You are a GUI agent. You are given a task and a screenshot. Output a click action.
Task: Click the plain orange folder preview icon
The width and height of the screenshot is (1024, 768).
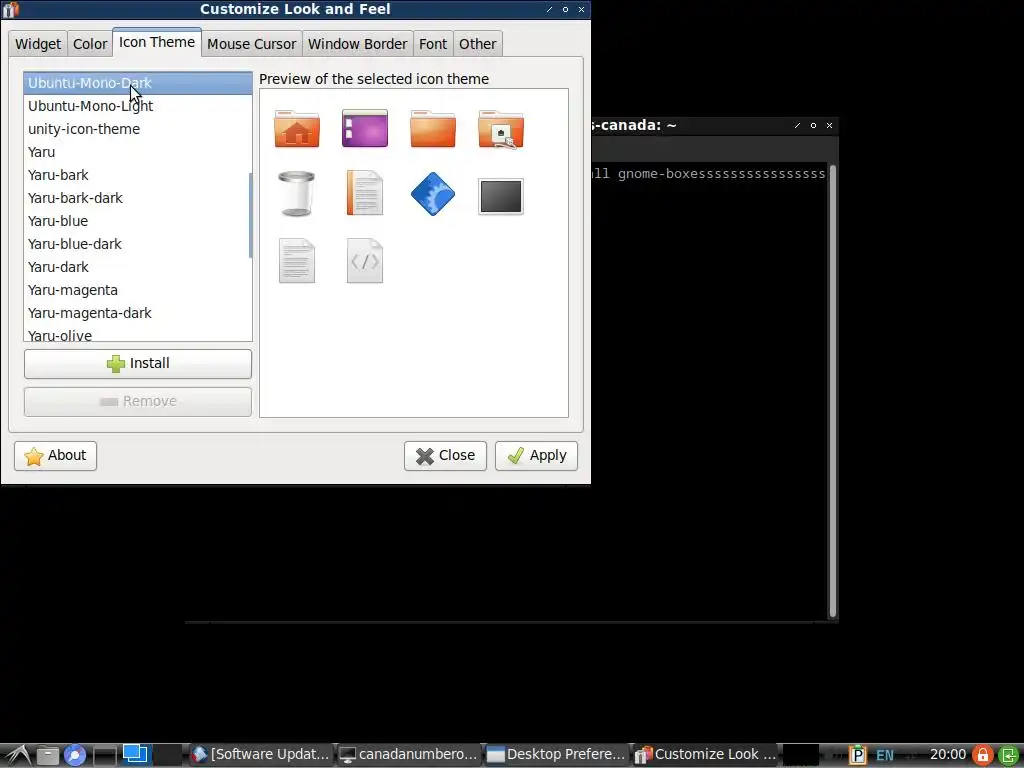432,129
